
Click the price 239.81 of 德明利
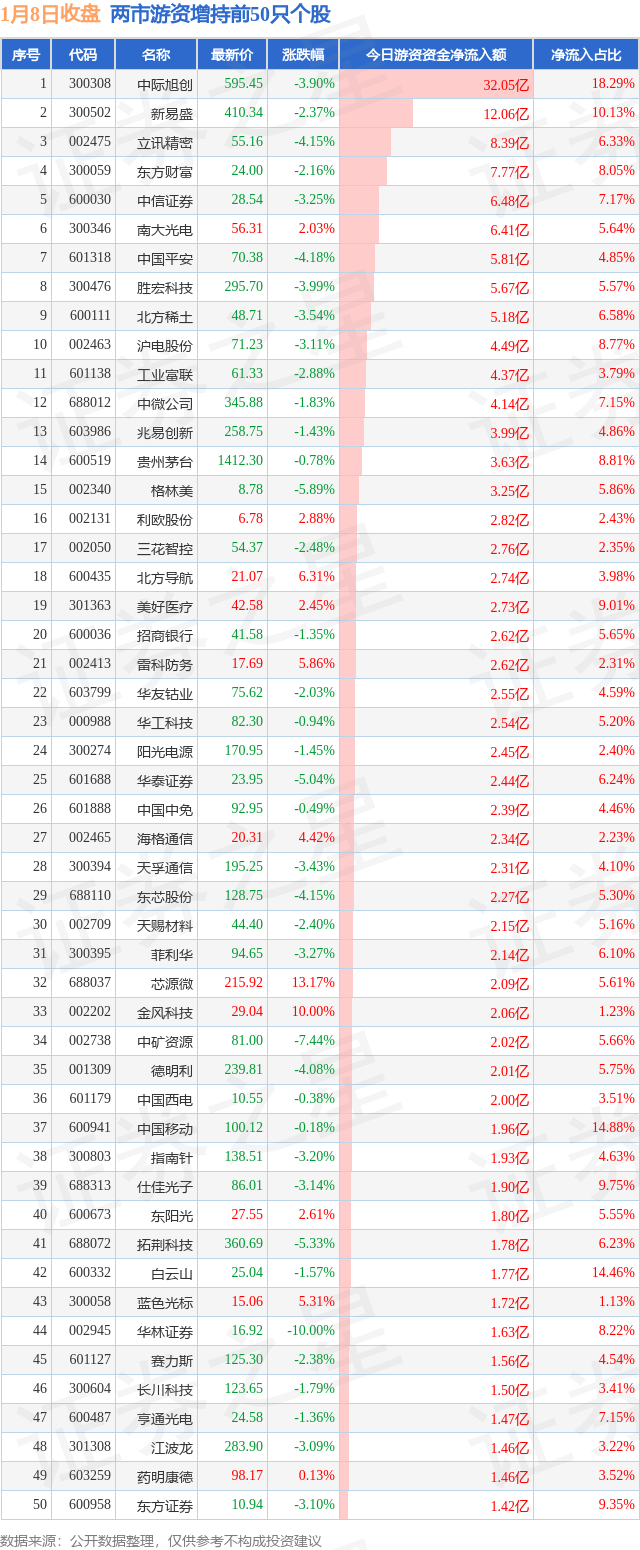coord(244,1070)
